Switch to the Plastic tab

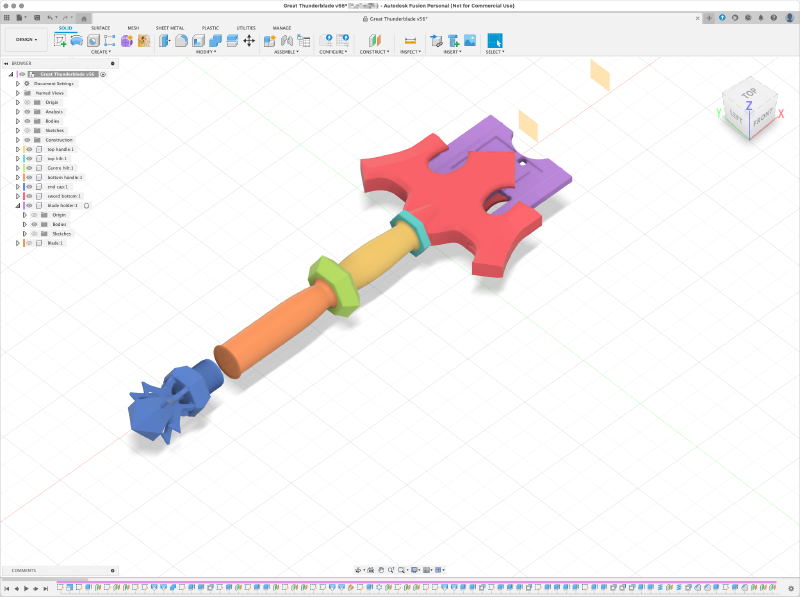click(x=210, y=28)
